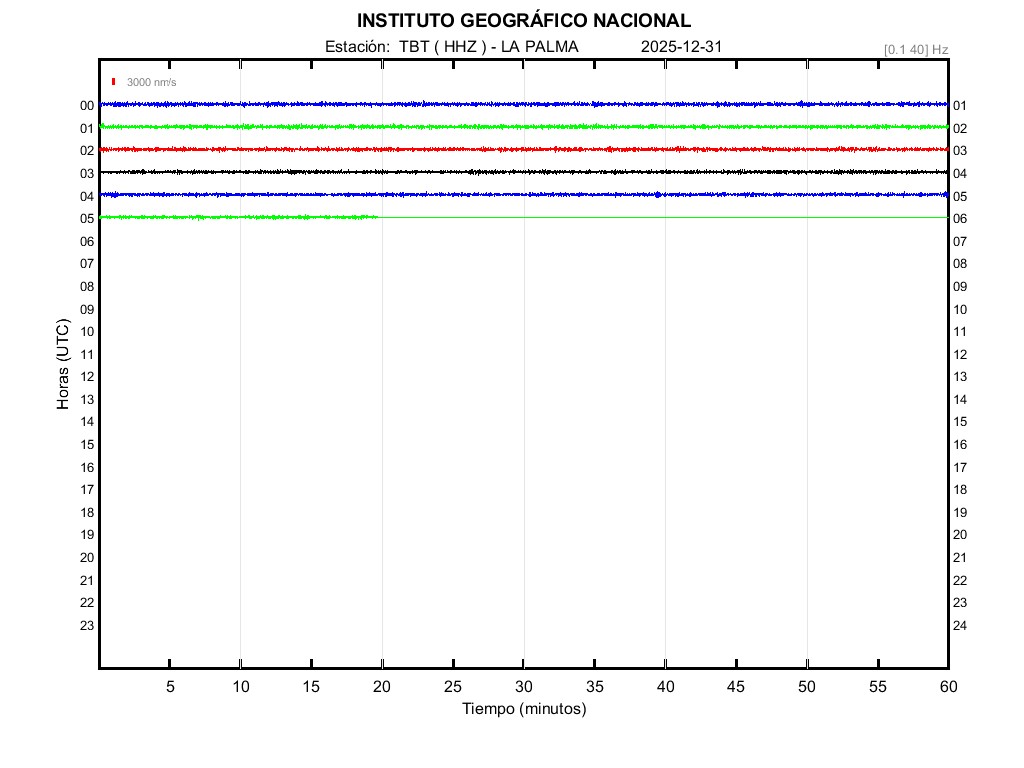Click the 23 hour label on left axis
The height and width of the screenshot is (768, 1024).
click(87, 626)
